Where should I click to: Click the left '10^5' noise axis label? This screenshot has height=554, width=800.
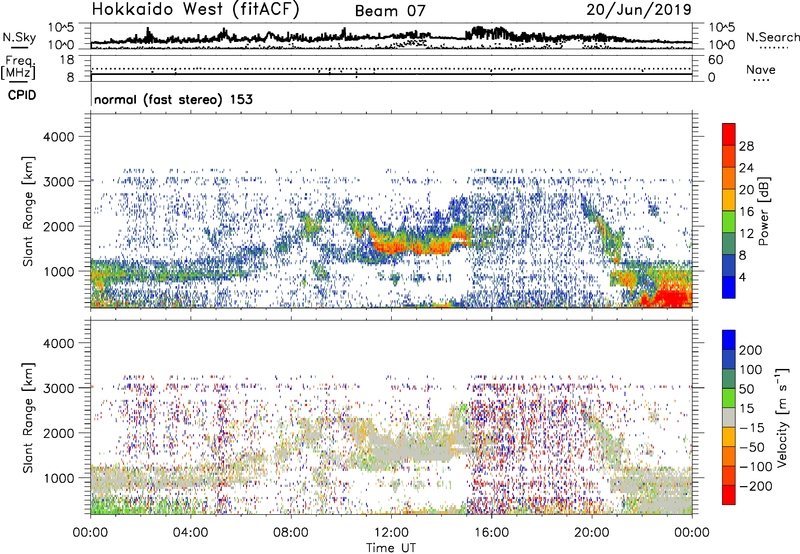(61, 28)
